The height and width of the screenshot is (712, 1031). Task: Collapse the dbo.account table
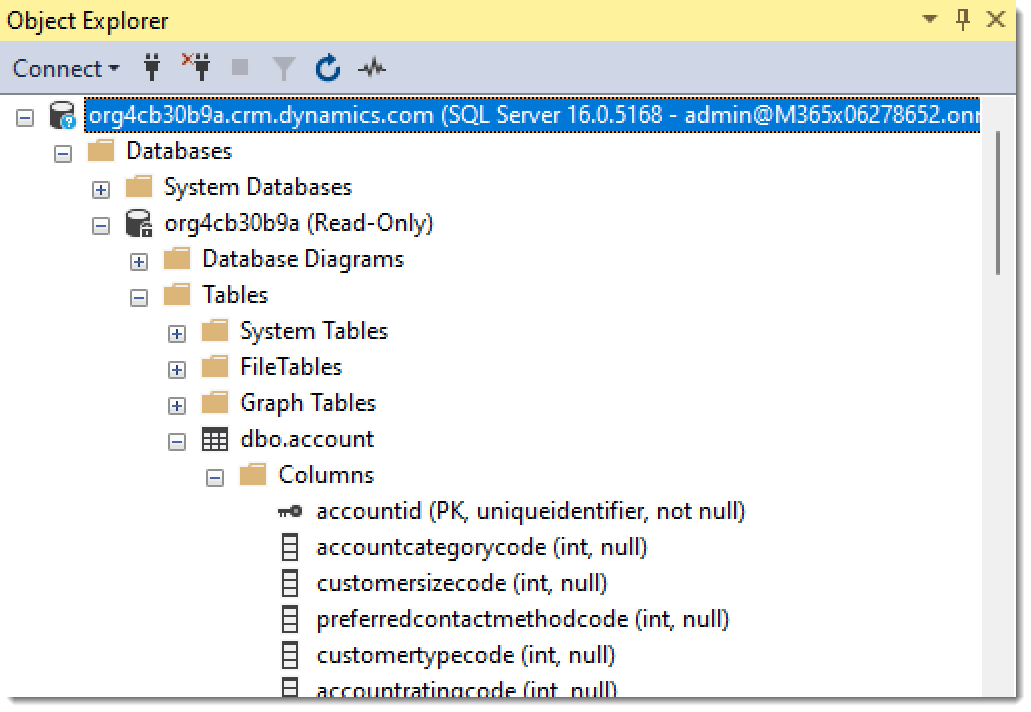[x=177, y=442]
